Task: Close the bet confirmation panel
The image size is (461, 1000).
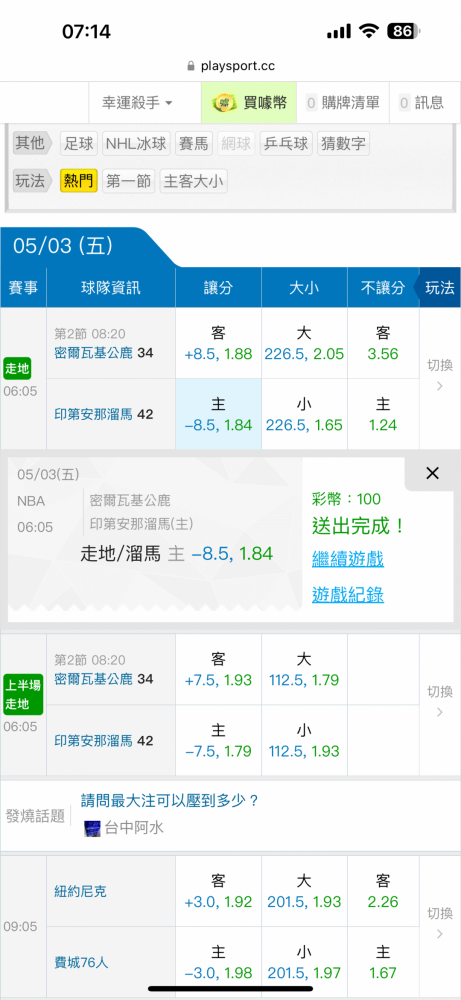Action: coord(432,473)
